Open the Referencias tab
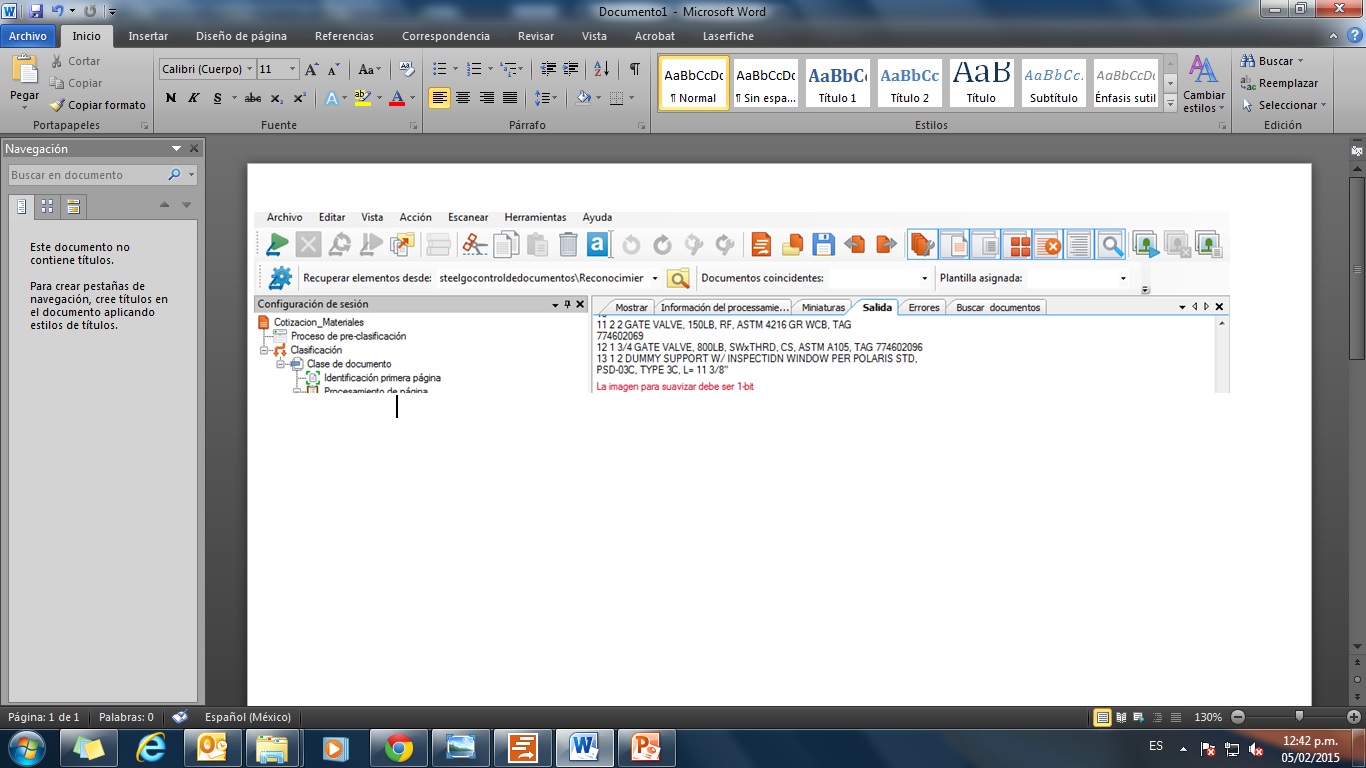The height and width of the screenshot is (768, 1366). click(344, 36)
